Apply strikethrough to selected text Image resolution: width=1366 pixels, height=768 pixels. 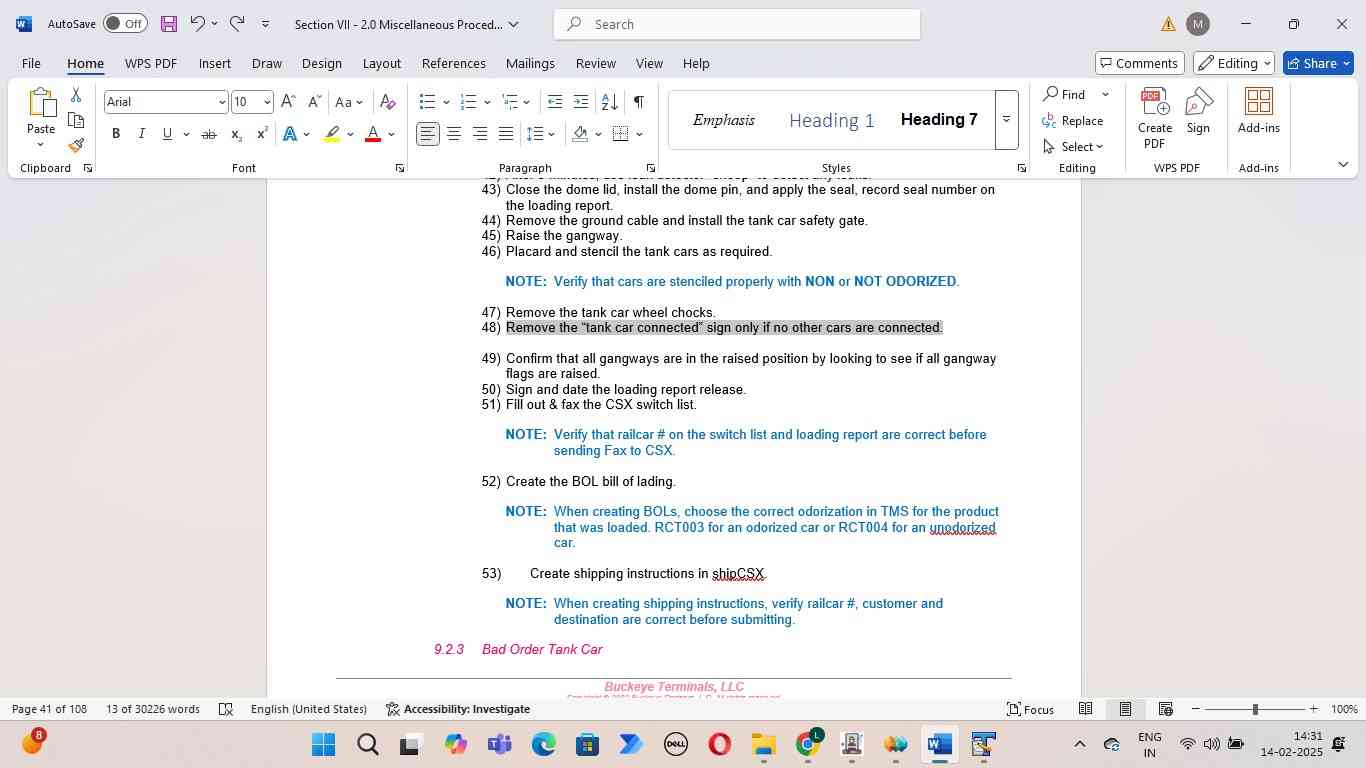tap(209, 134)
